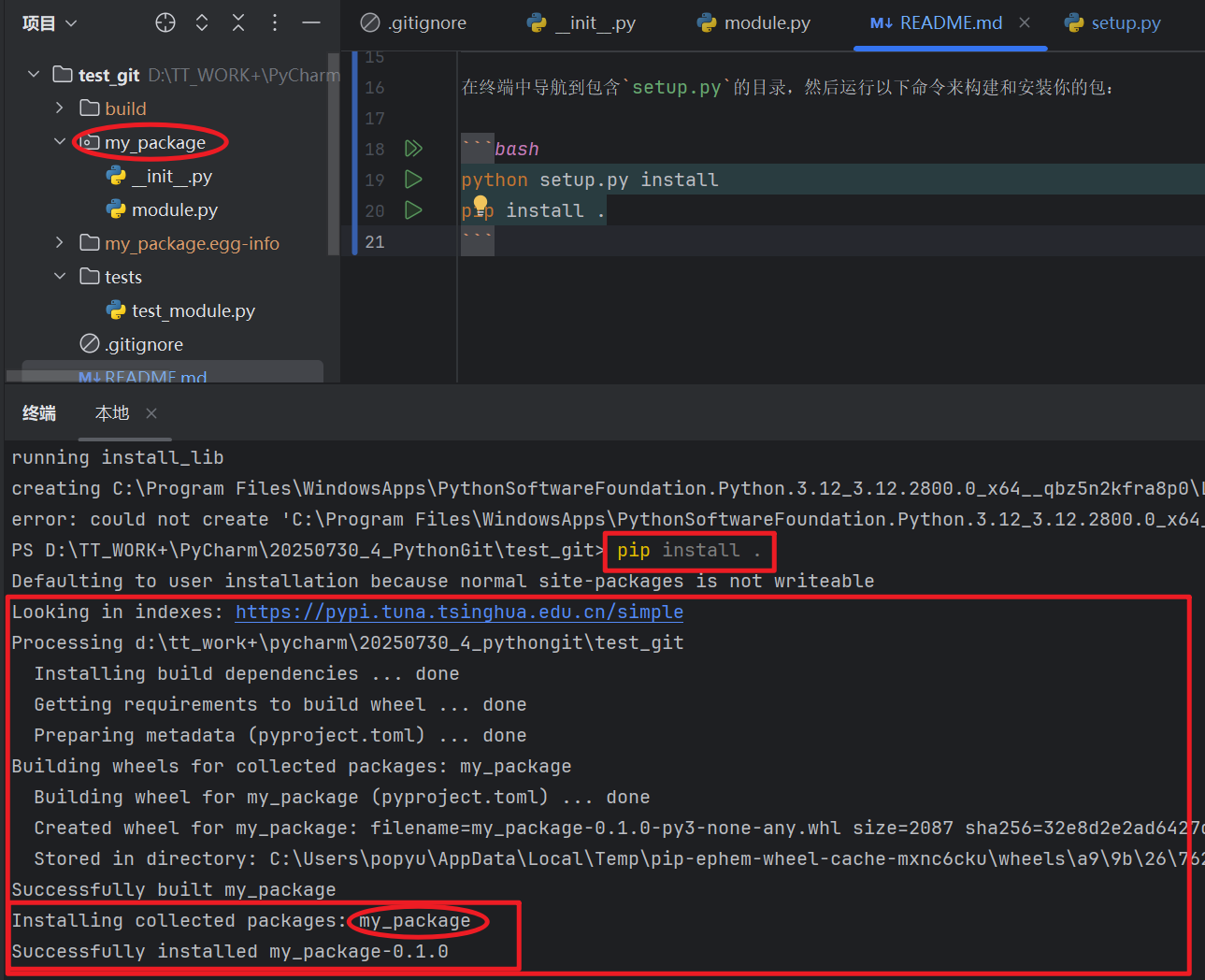Screen dimensions: 1205x980
Task: Open module.py in the project tree
Action: click(175, 209)
